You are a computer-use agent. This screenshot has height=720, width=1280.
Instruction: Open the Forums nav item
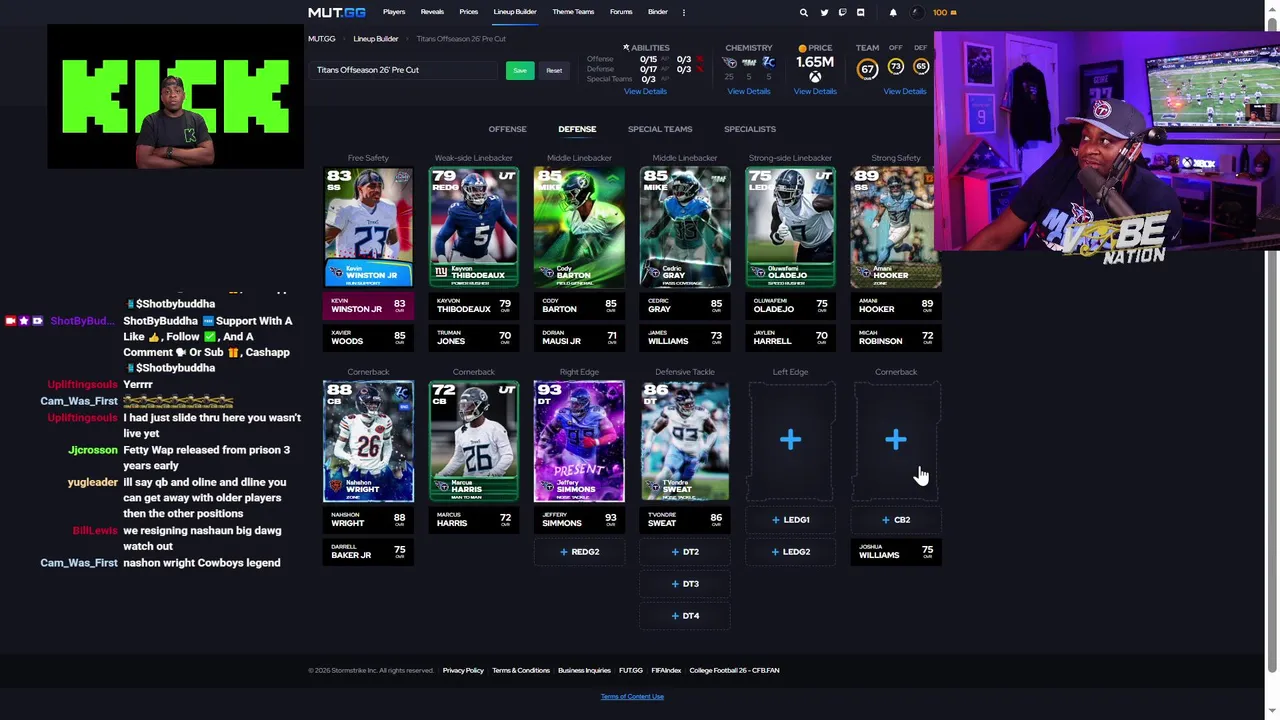[x=621, y=12]
